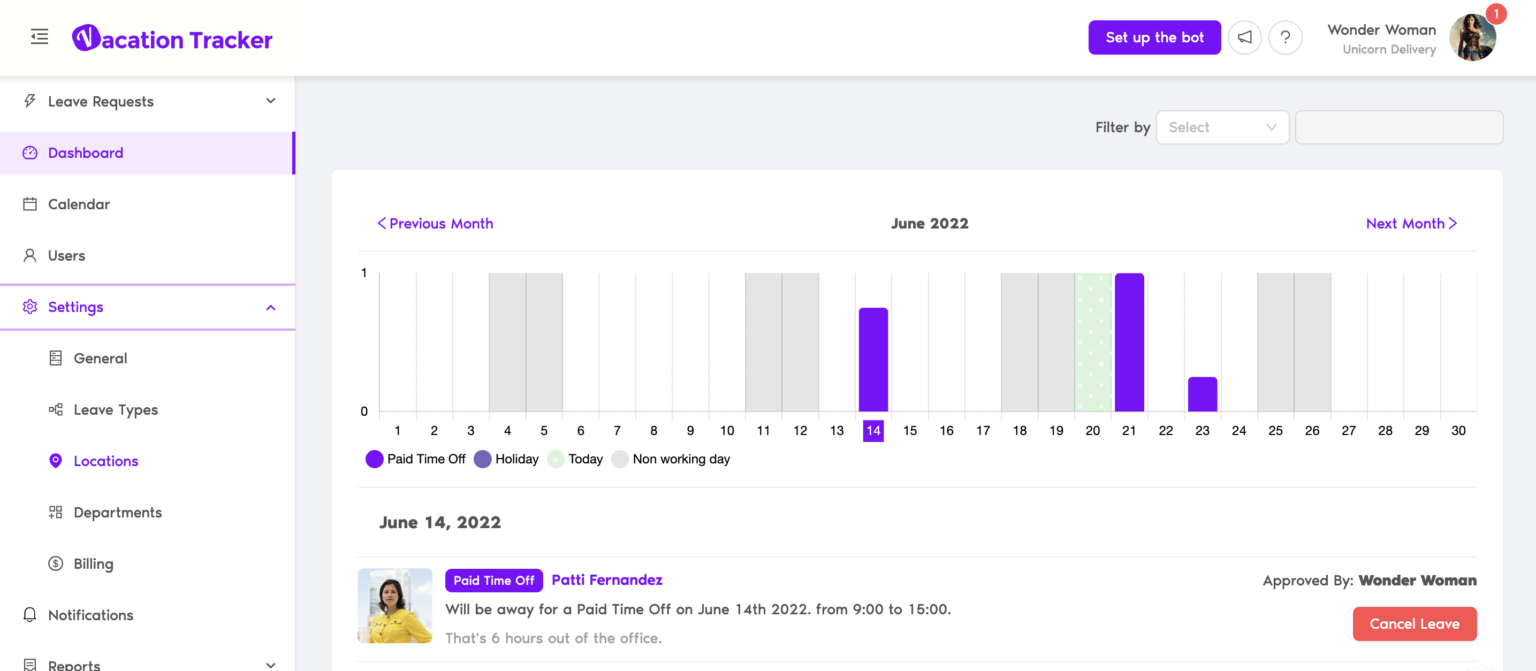Viewport: 1536px width, 671px height.
Task: Open Calendar in the sidebar
Action: (x=147, y=204)
